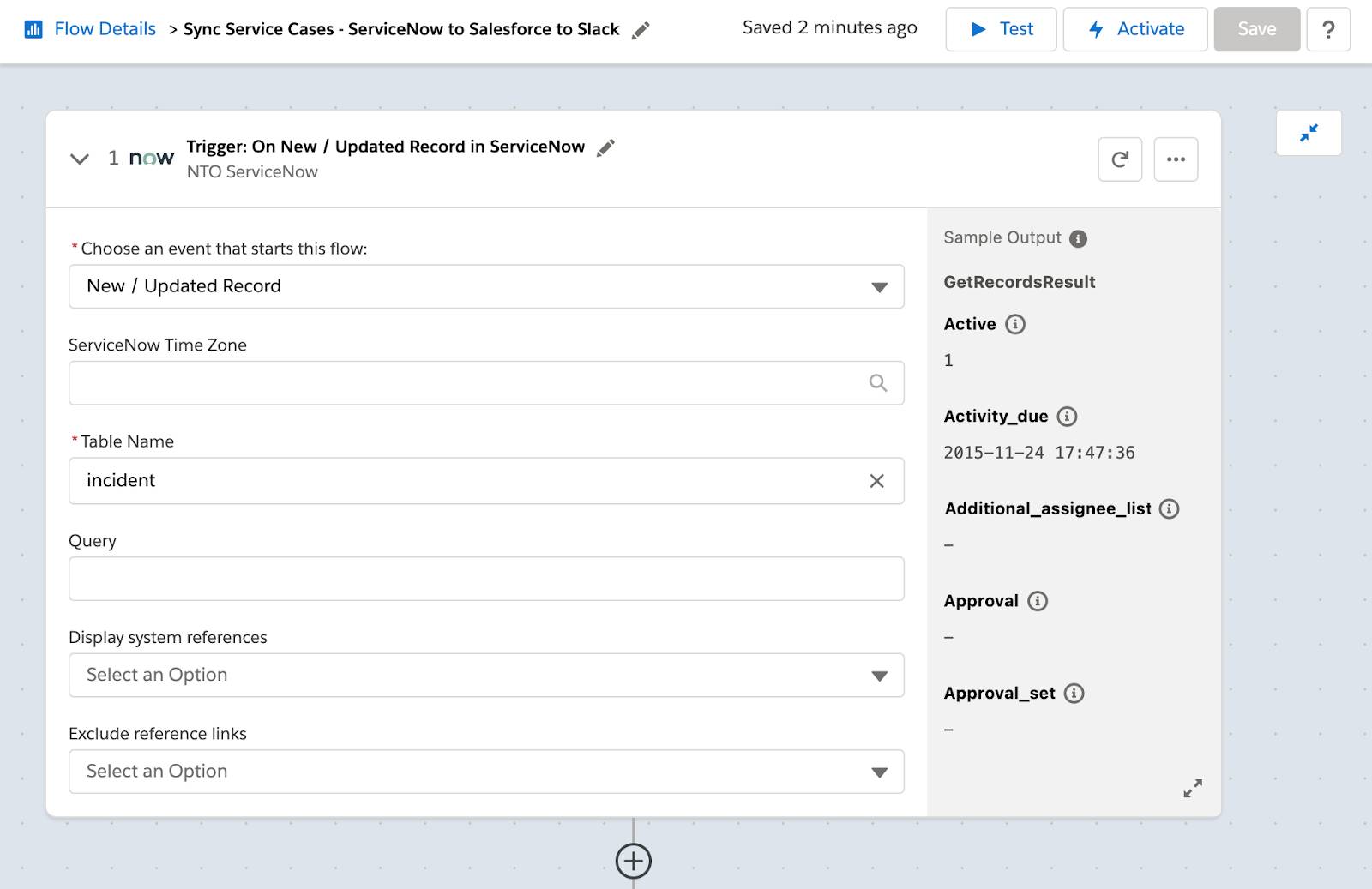Collapse the trigger step chevron
The height and width of the screenshot is (889, 1372).
point(80,159)
